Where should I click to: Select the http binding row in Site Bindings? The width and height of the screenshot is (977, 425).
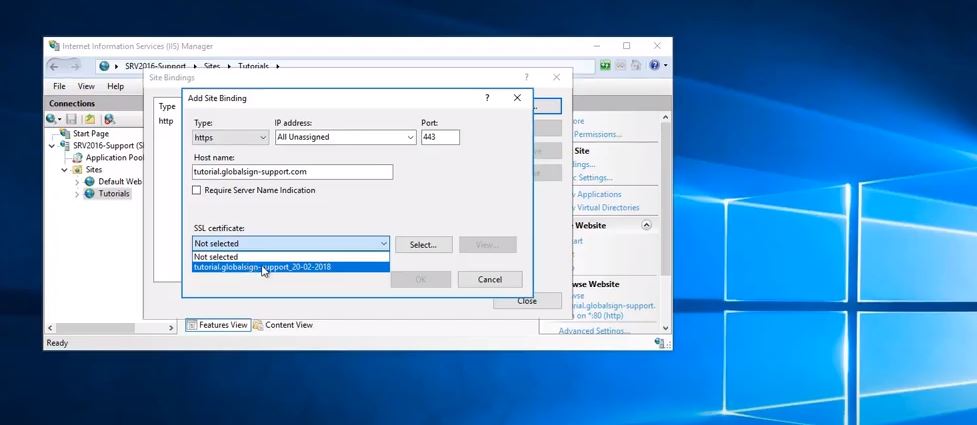pyautogui.click(x=166, y=121)
